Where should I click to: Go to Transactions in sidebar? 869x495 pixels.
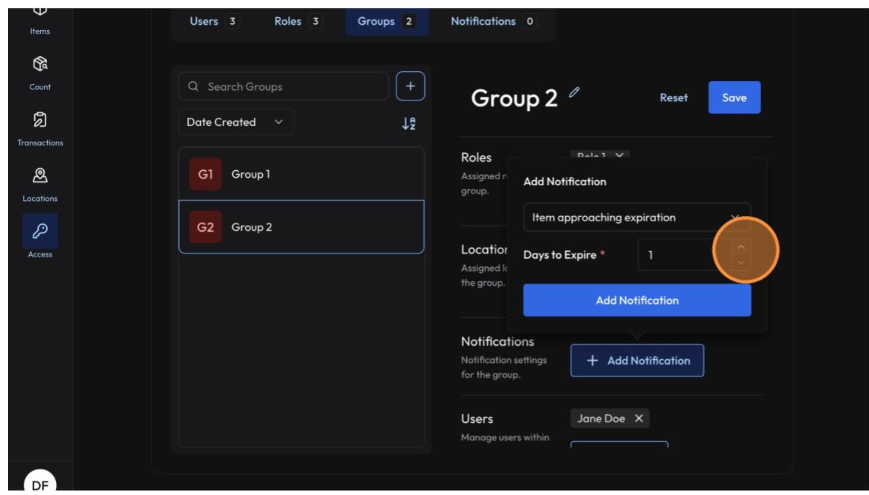pyautogui.click(x=40, y=129)
